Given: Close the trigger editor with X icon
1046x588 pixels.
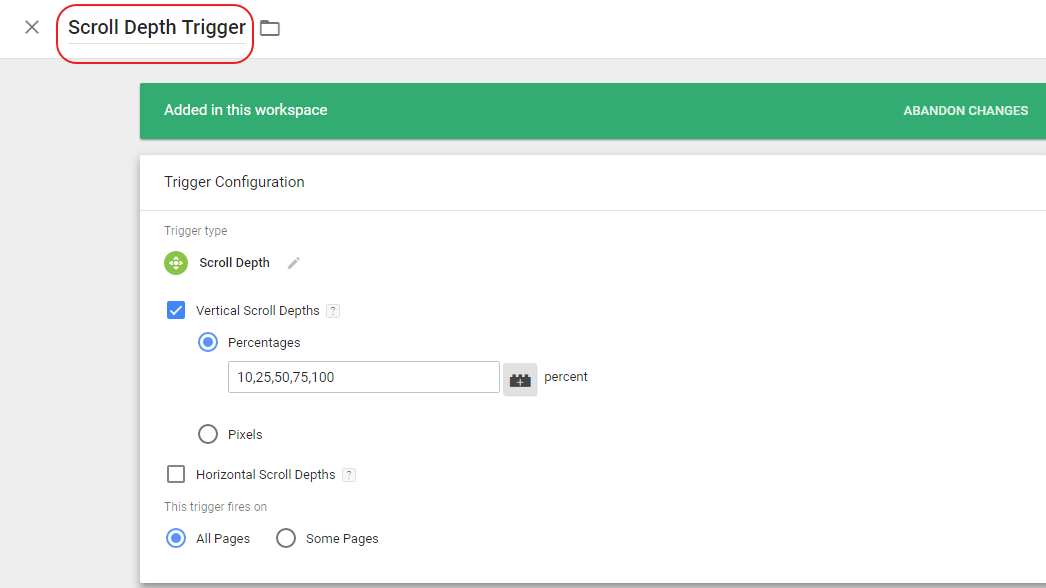Looking at the screenshot, I should 31,27.
